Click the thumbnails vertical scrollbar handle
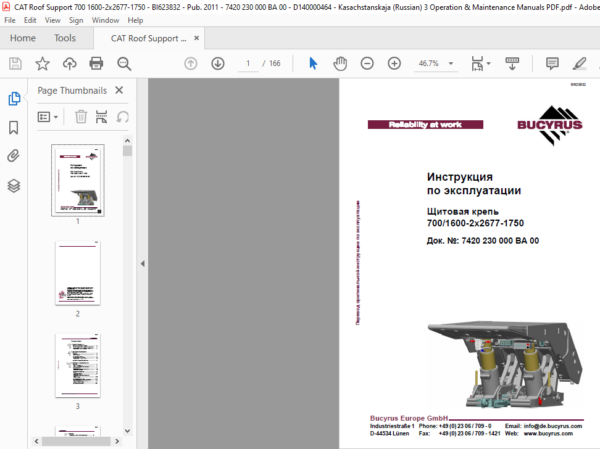The width and height of the screenshot is (600, 449). (x=127, y=151)
